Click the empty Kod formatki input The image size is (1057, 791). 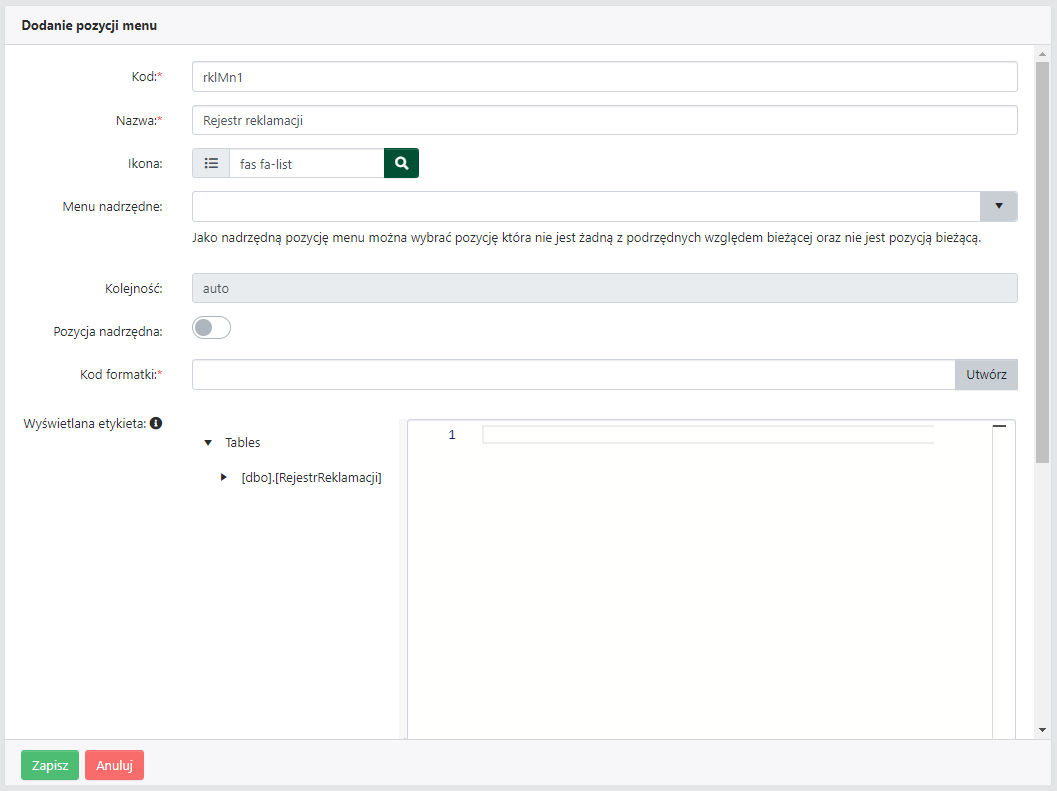coord(573,375)
